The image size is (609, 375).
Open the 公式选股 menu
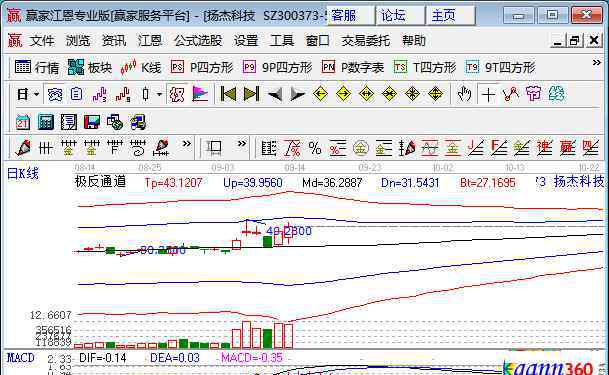pyautogui.click(x=198, y=41)
